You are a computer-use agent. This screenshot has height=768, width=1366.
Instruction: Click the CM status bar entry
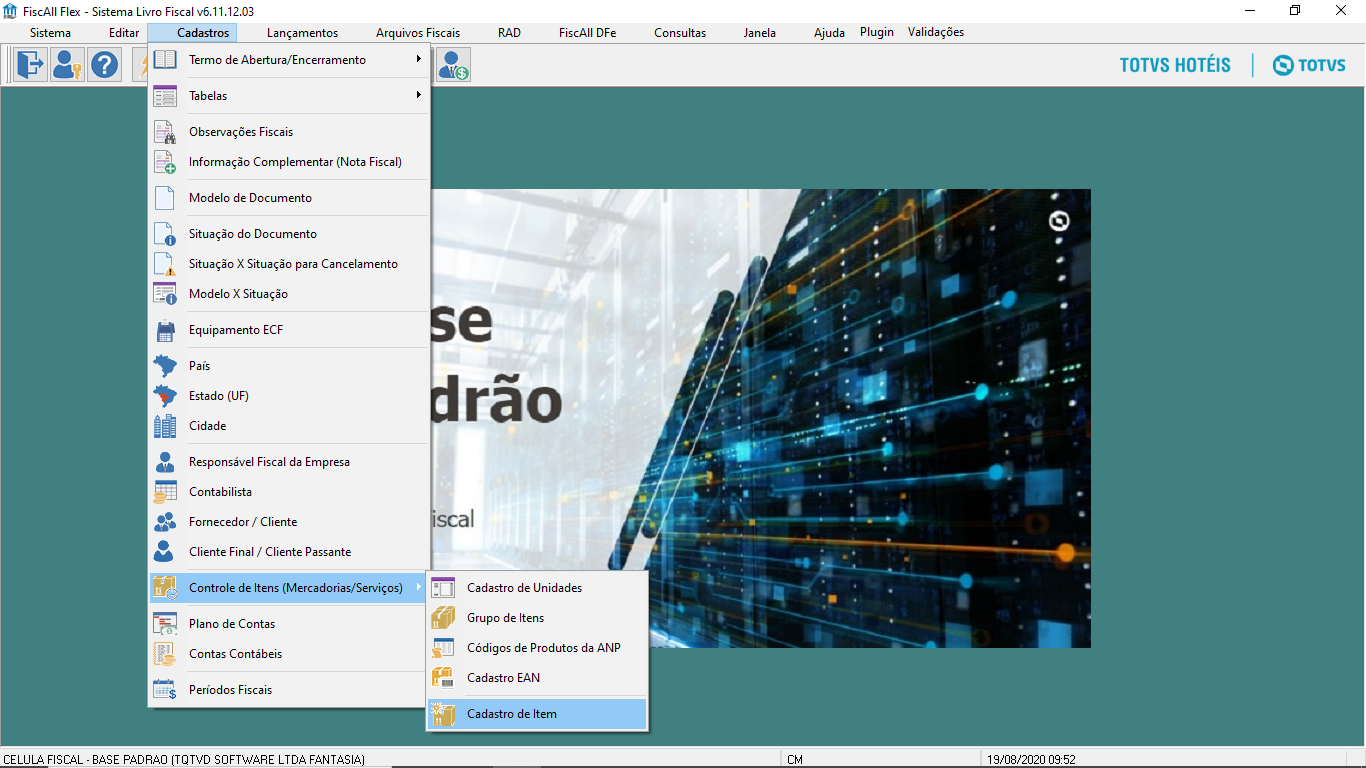(x=795, y=760)
